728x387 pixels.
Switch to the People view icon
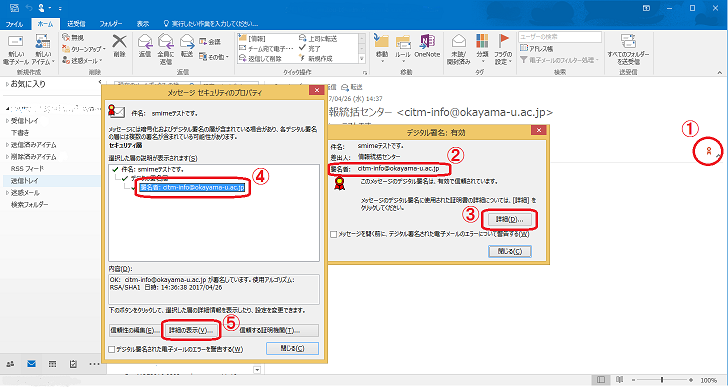pos(10,364)
